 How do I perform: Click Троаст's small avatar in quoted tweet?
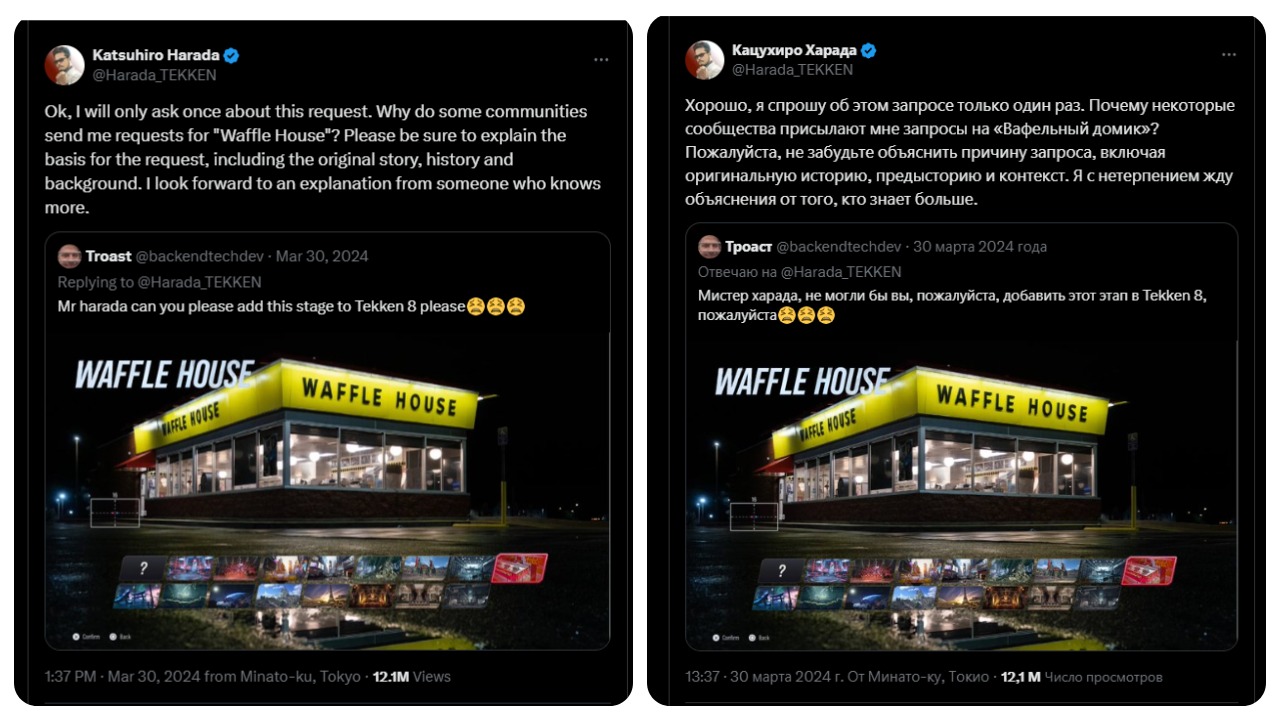(709, 247)
